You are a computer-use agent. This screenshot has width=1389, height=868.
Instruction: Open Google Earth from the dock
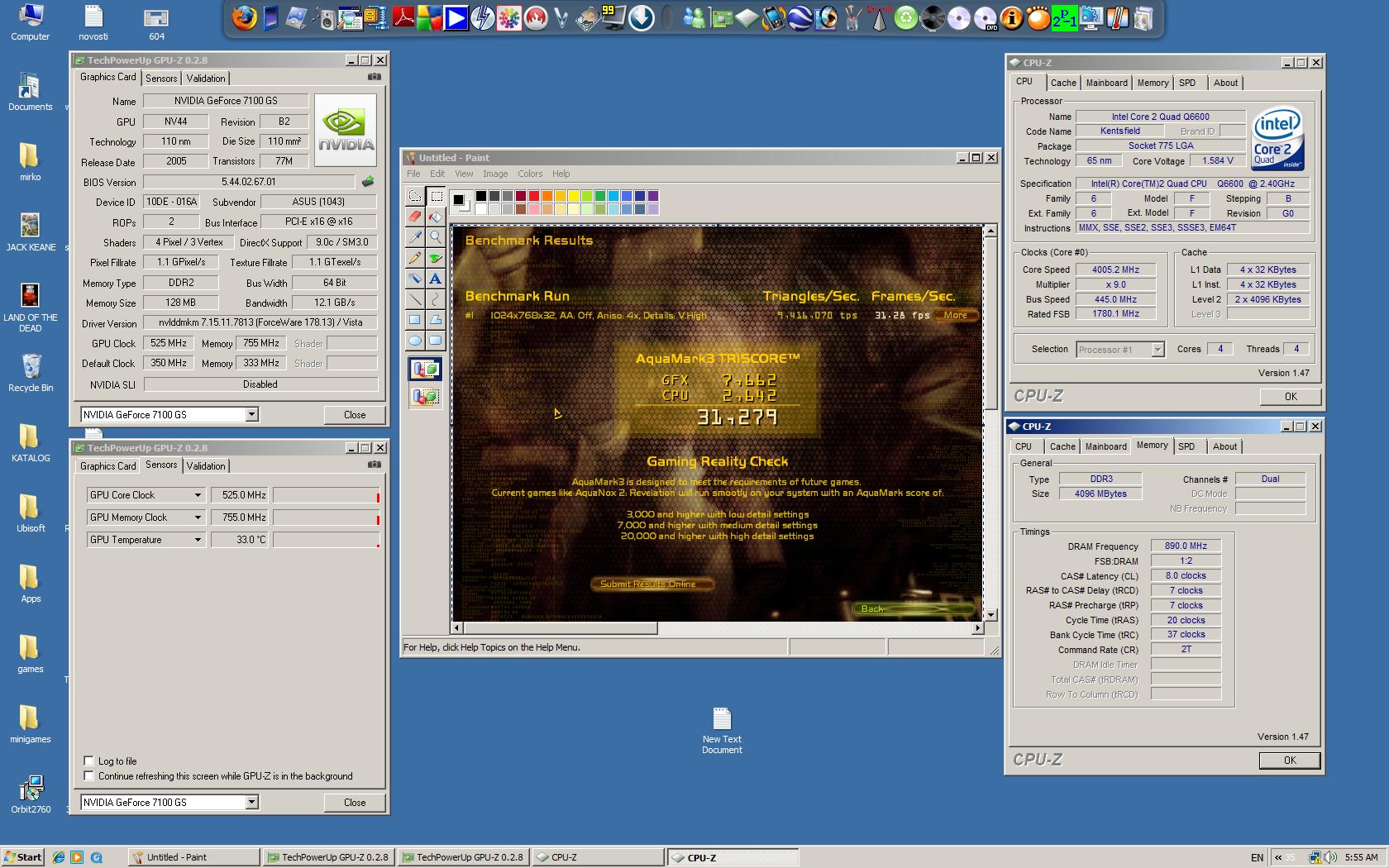pos(800,18)
